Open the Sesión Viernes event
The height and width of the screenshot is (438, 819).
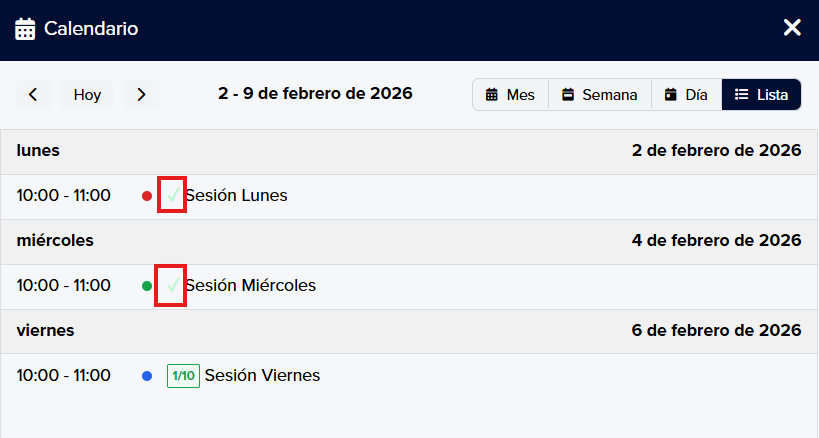click(262, 376)
